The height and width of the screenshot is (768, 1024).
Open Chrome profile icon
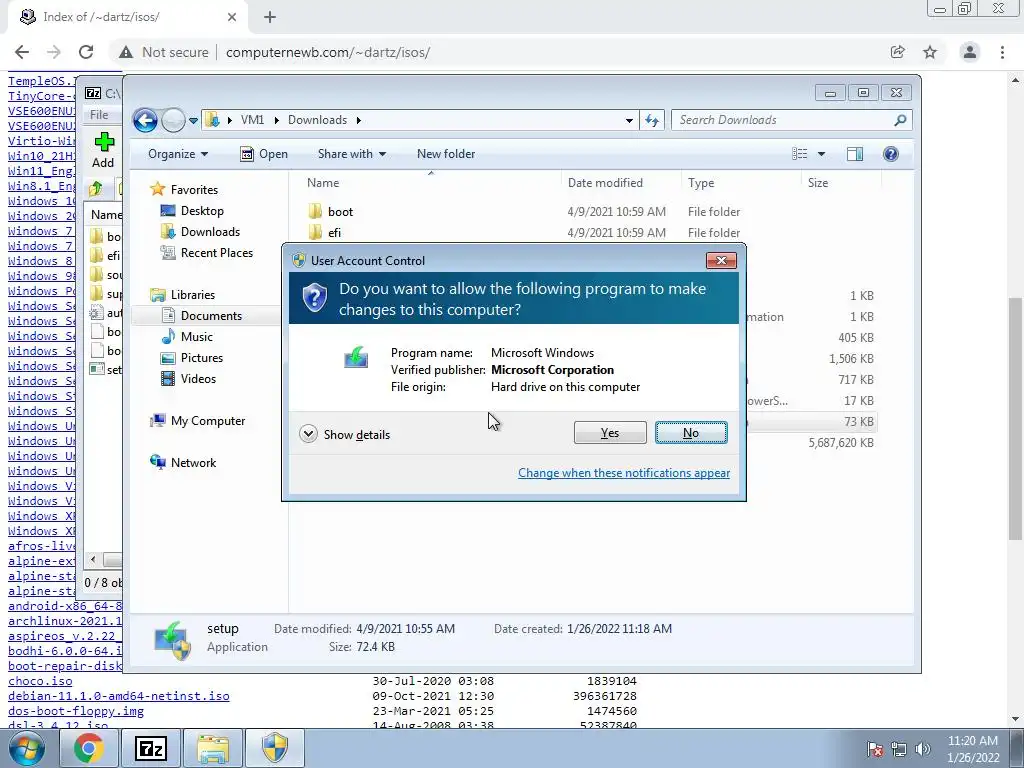(970, 52)
